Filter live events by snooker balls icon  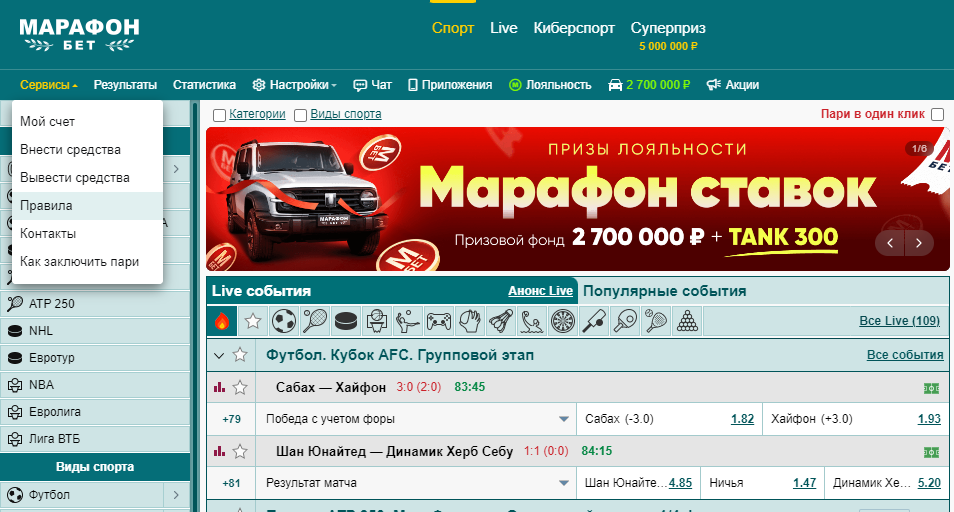coord(687,321)
